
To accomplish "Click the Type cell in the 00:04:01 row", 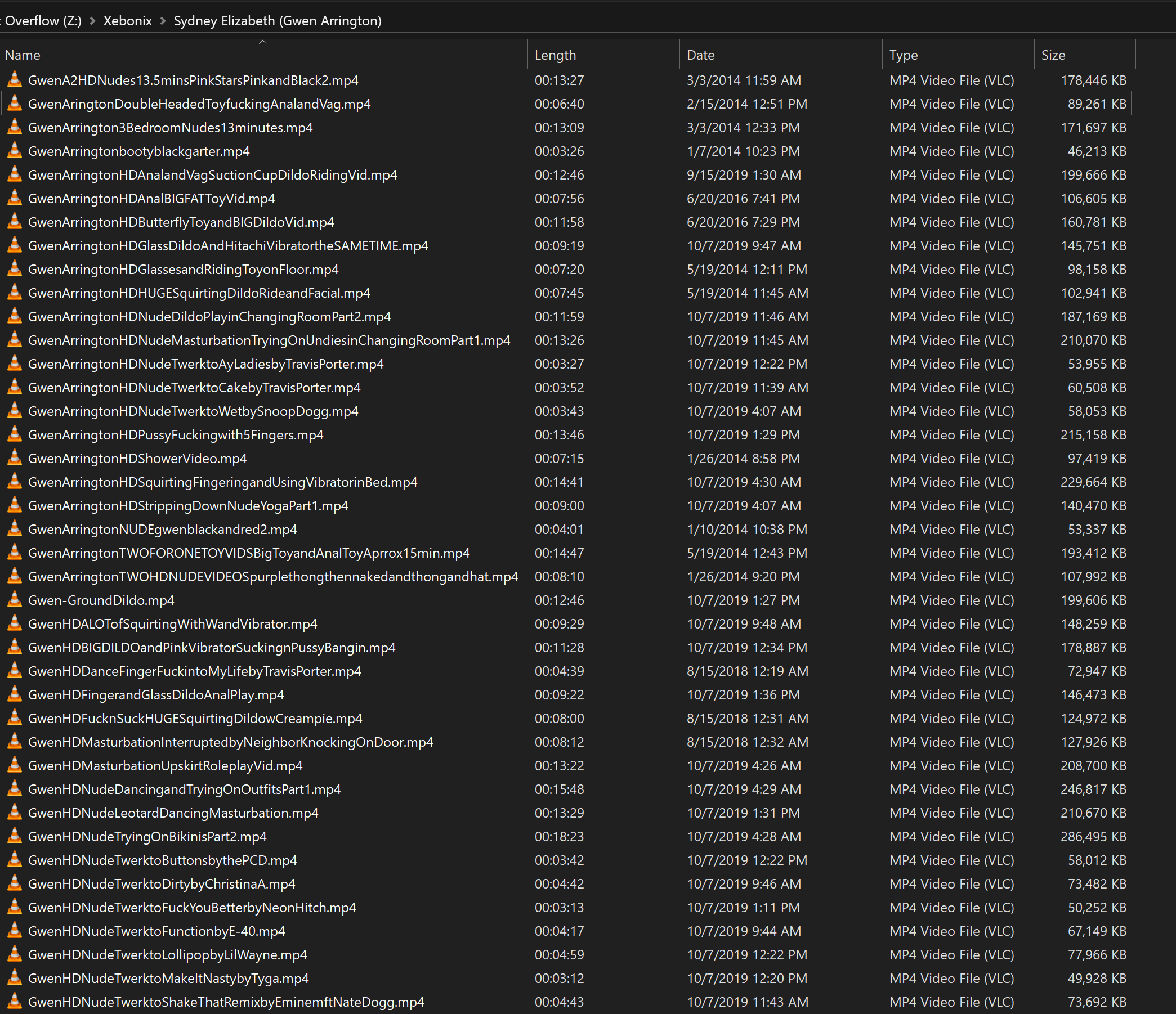I will click(x=952, y=530).
